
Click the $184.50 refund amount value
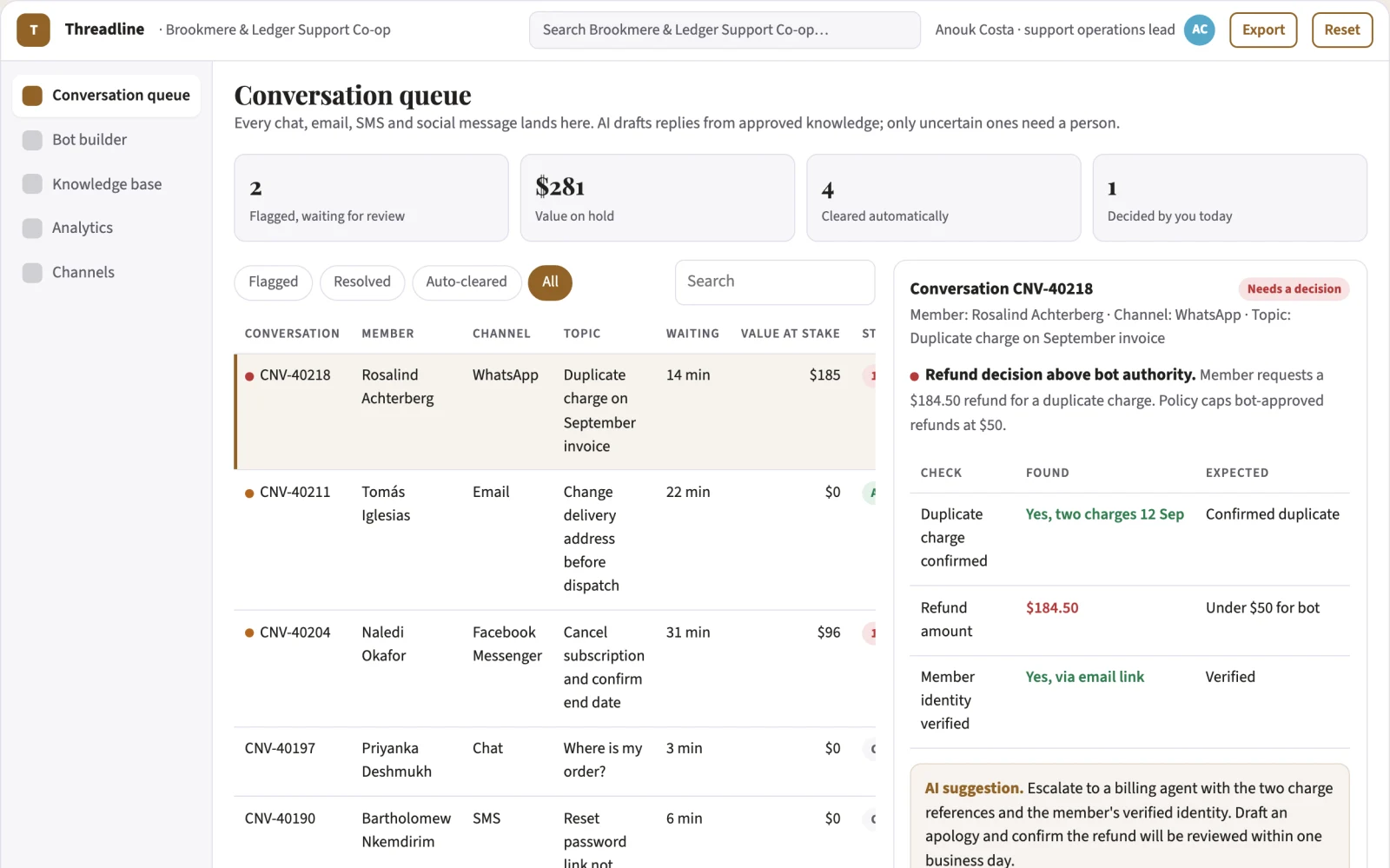coord(1052,608)
